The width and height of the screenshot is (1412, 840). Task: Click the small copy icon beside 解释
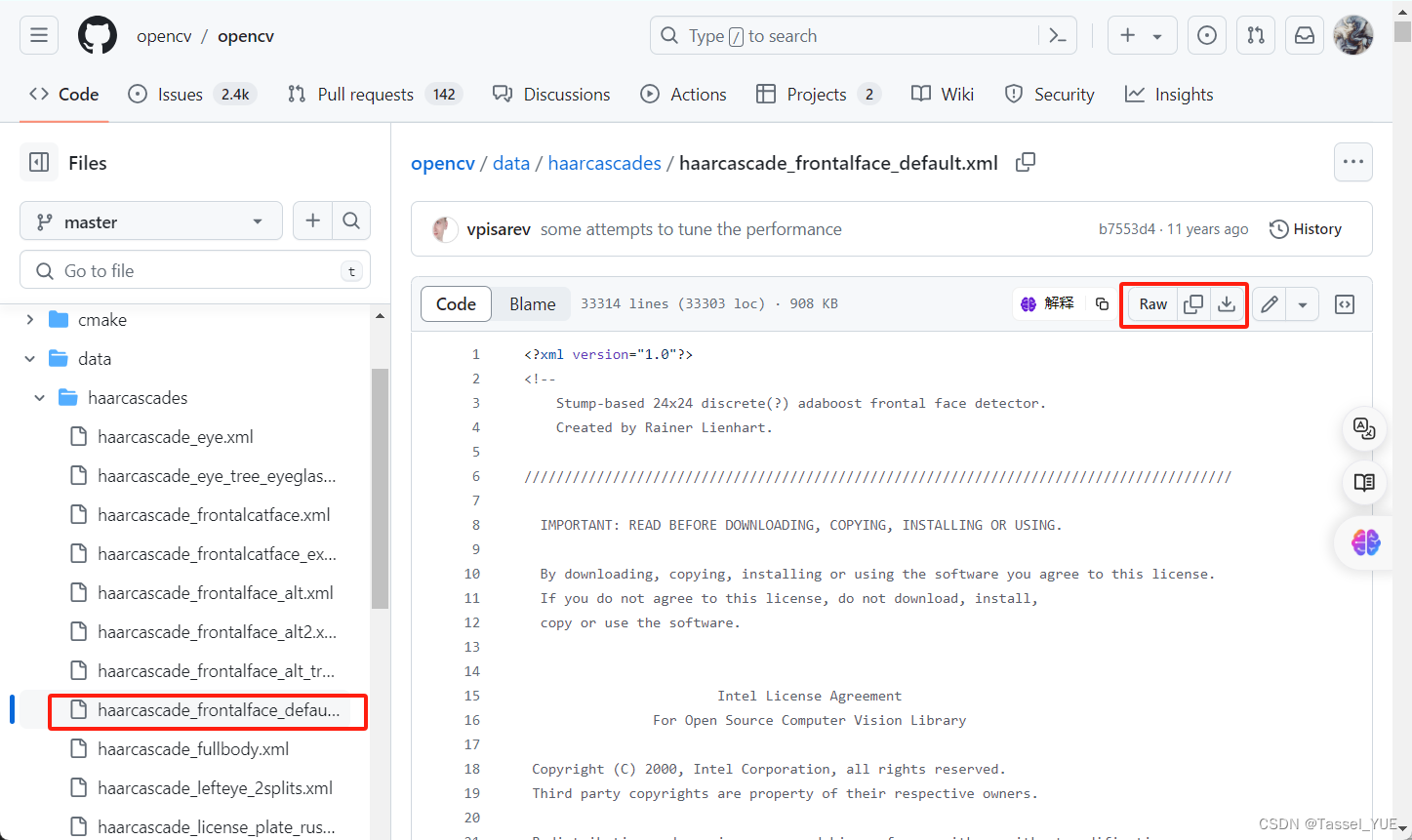tap(1102, 304)
